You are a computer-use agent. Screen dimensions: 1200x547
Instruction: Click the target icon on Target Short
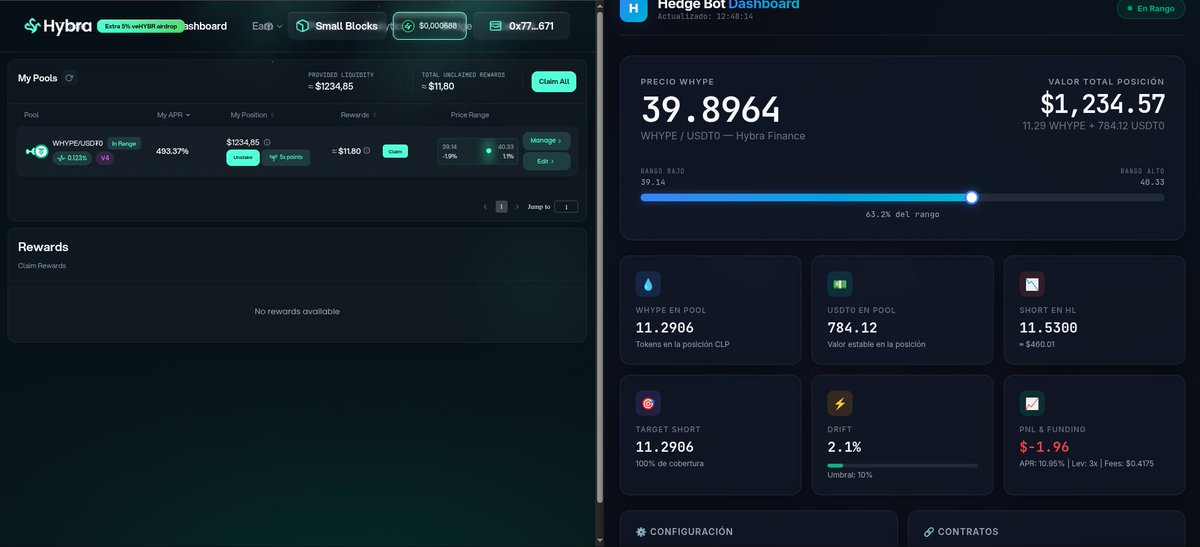(x=648, y=403)
